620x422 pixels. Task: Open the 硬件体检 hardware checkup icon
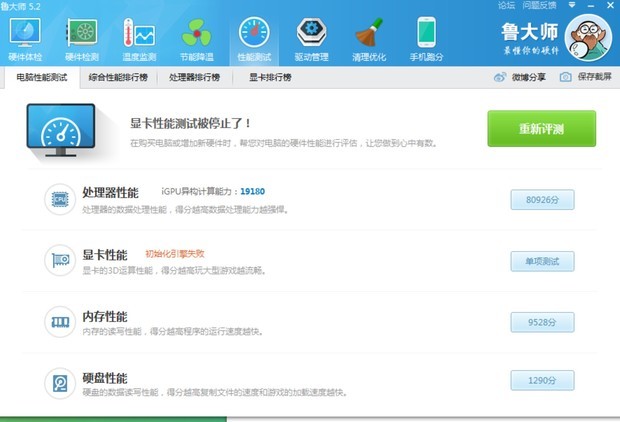pos(25,33)
